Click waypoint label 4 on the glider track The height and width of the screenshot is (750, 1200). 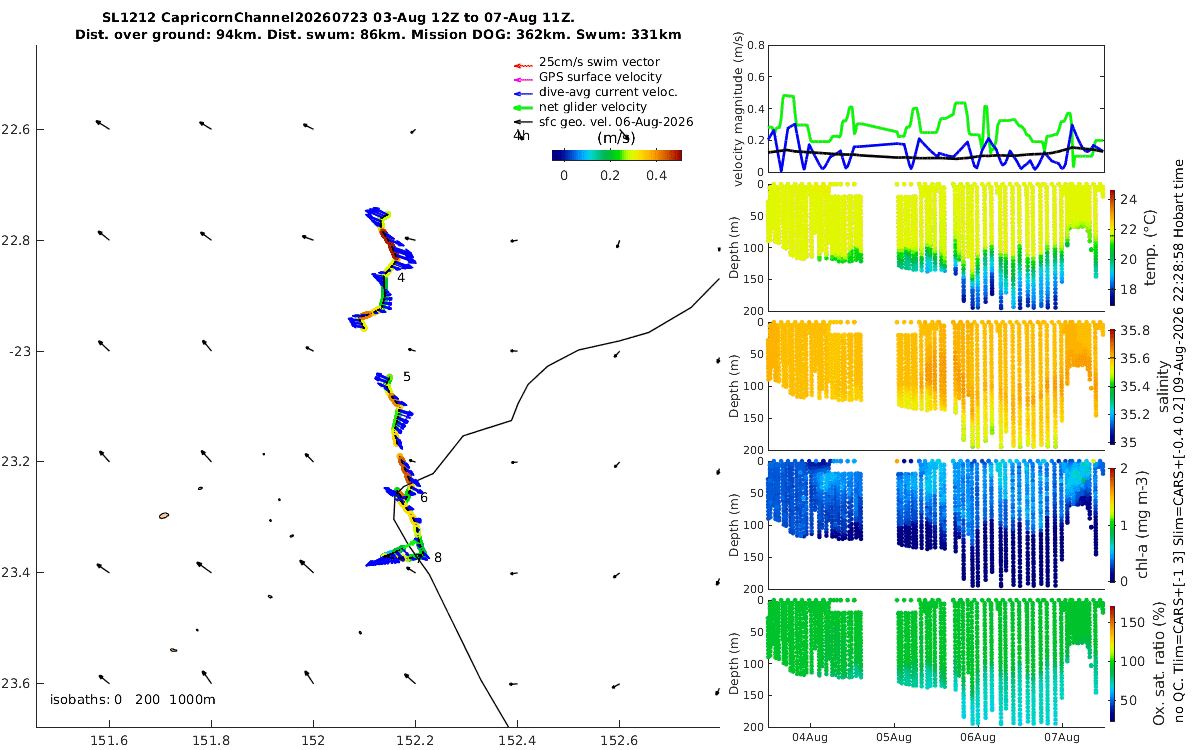click(x=401, y=277)
